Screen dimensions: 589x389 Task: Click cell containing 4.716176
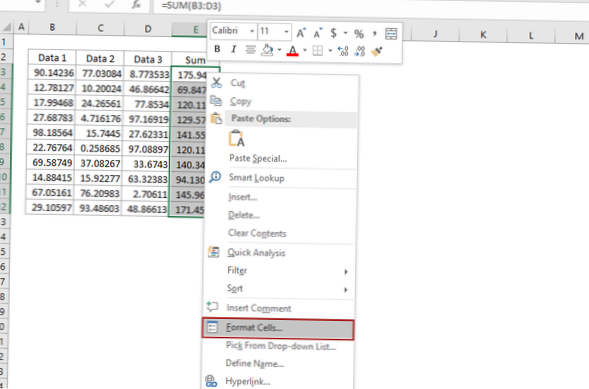(99, 118)
